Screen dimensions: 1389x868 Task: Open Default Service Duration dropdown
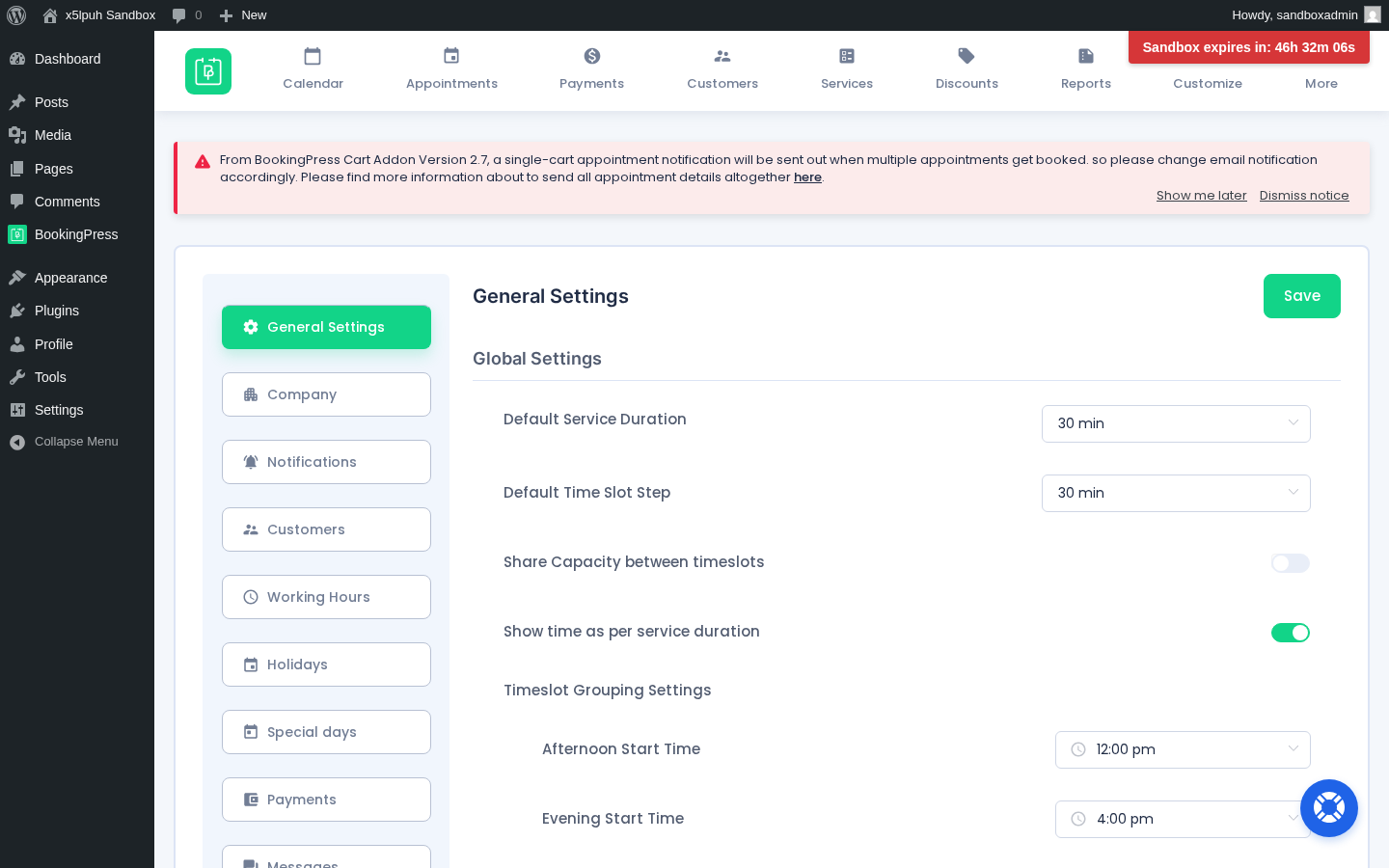[1176, 423]
